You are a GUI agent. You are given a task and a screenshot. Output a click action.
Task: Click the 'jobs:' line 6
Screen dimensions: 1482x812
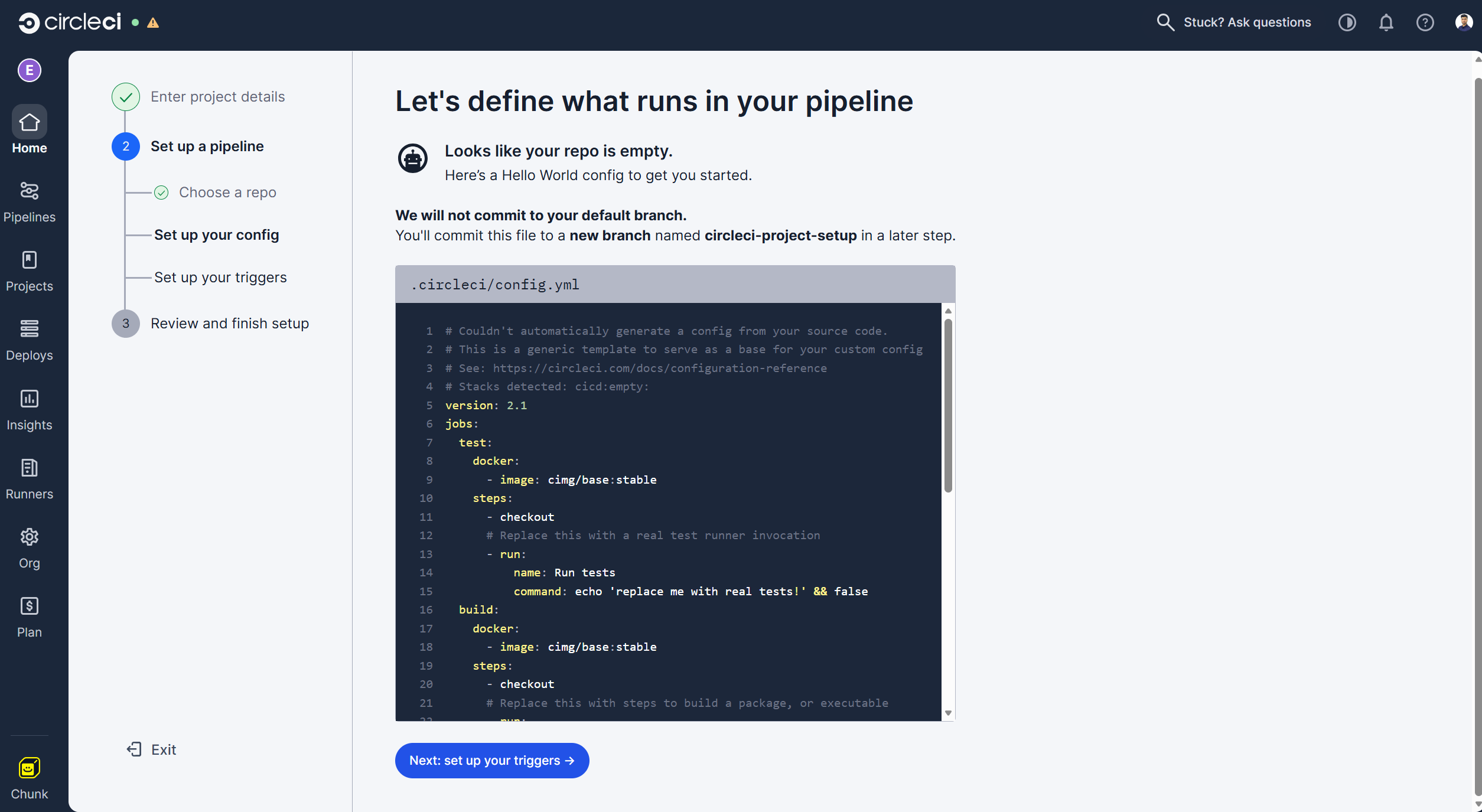coord(461,423)
